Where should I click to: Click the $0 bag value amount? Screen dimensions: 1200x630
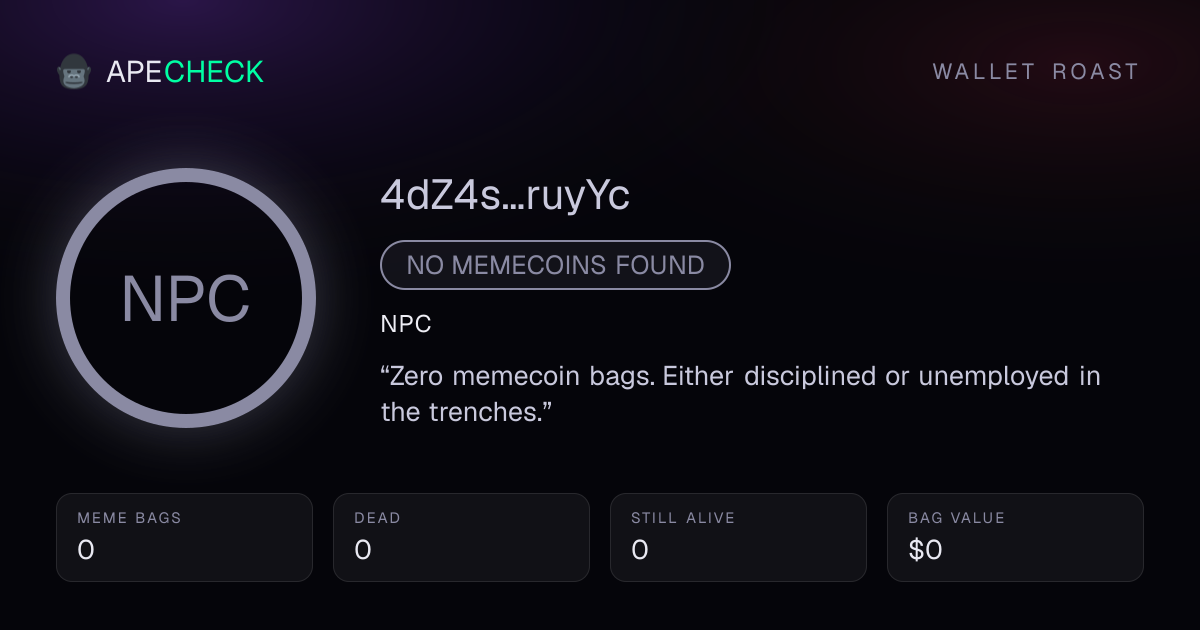click(925, 550)
